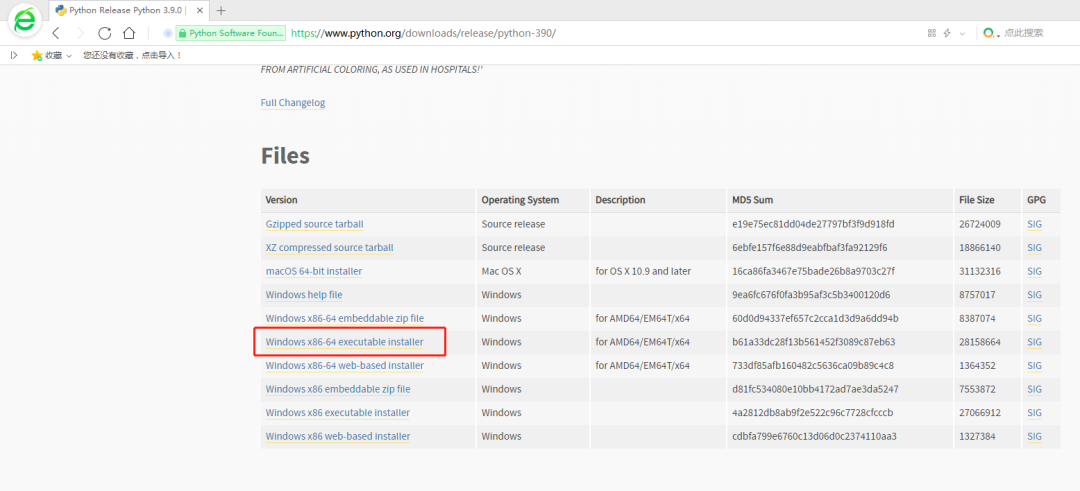Open SIG link for x86 embeddable zip
The image size is (1080, 491).
(x=1034, y=389)
